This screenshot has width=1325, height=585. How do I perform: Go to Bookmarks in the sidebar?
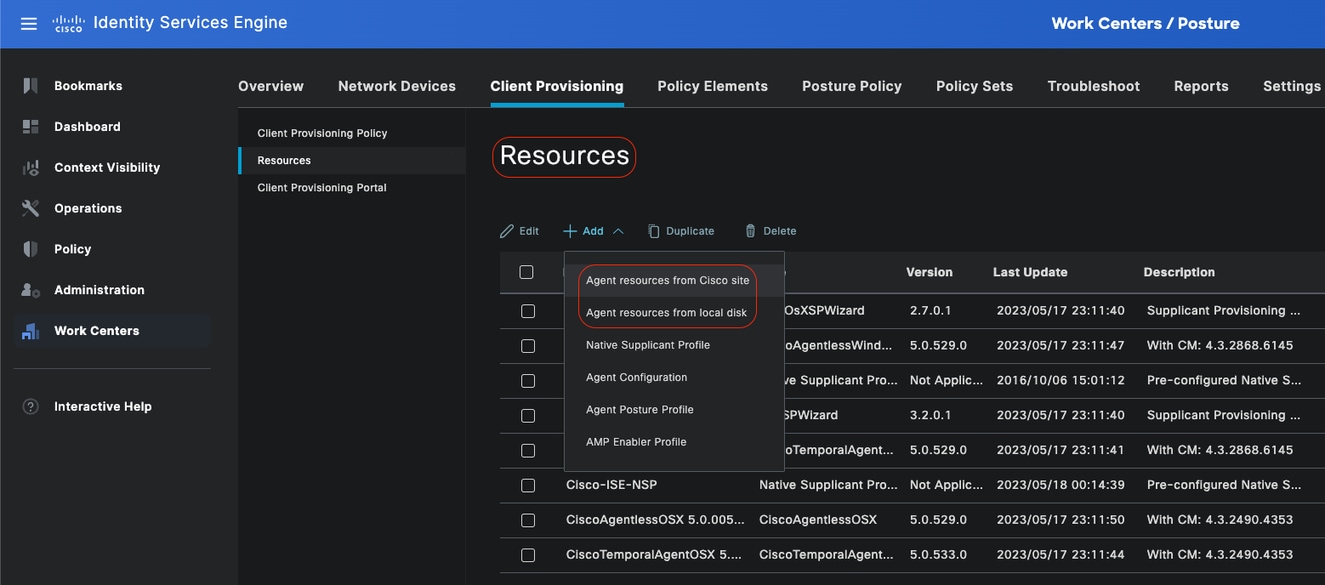(88, 86)
